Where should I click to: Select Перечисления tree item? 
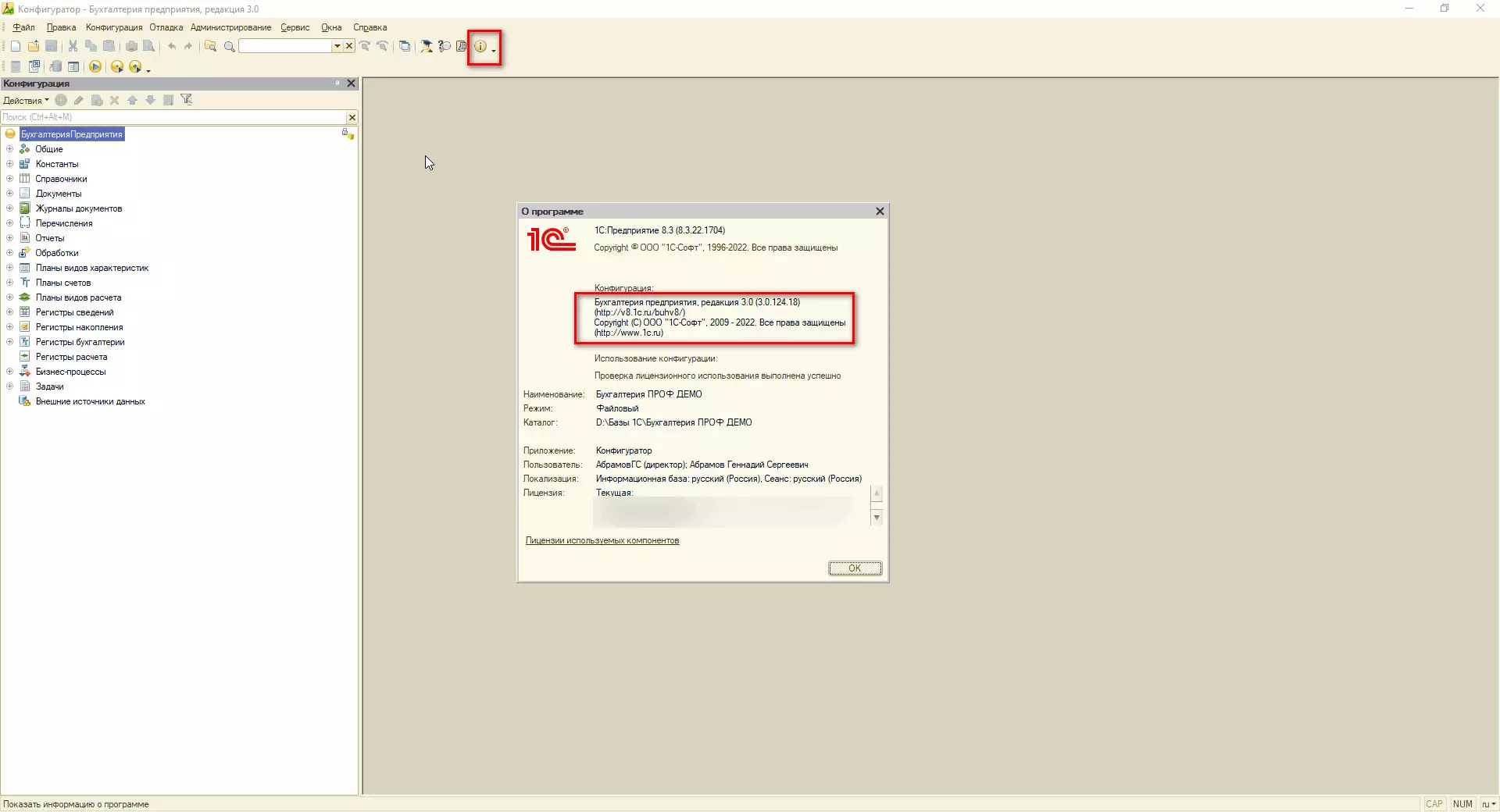pos(64,223)
